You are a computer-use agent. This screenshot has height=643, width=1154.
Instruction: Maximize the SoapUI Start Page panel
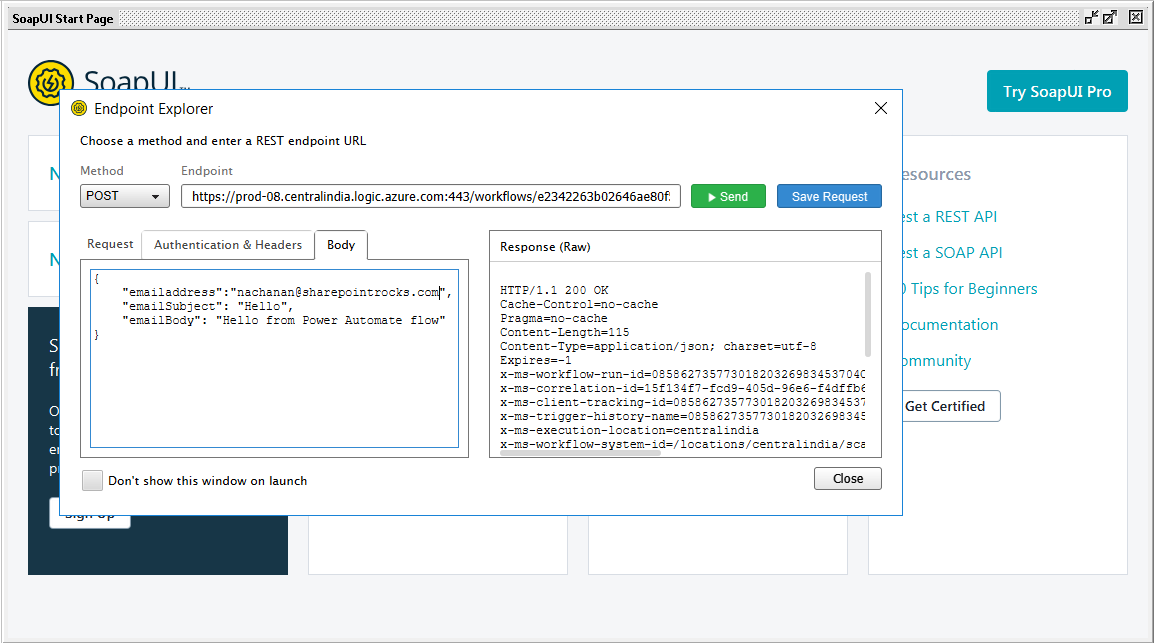pyautogui.click(x=1110, y=18)
